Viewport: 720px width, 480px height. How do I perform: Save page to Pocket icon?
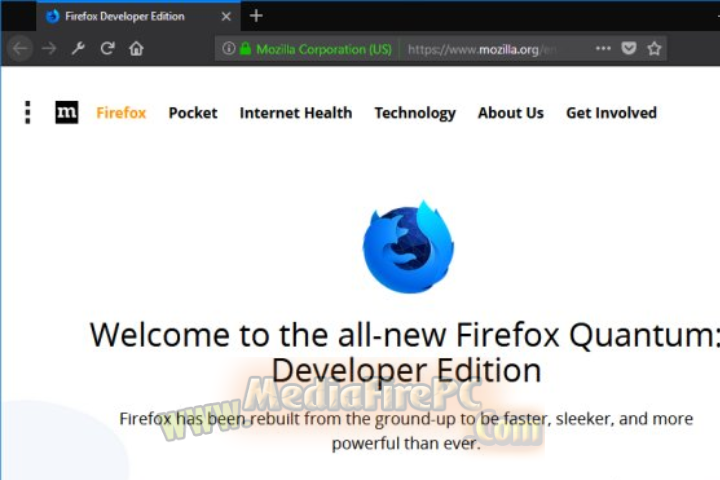tap(629, 48)
